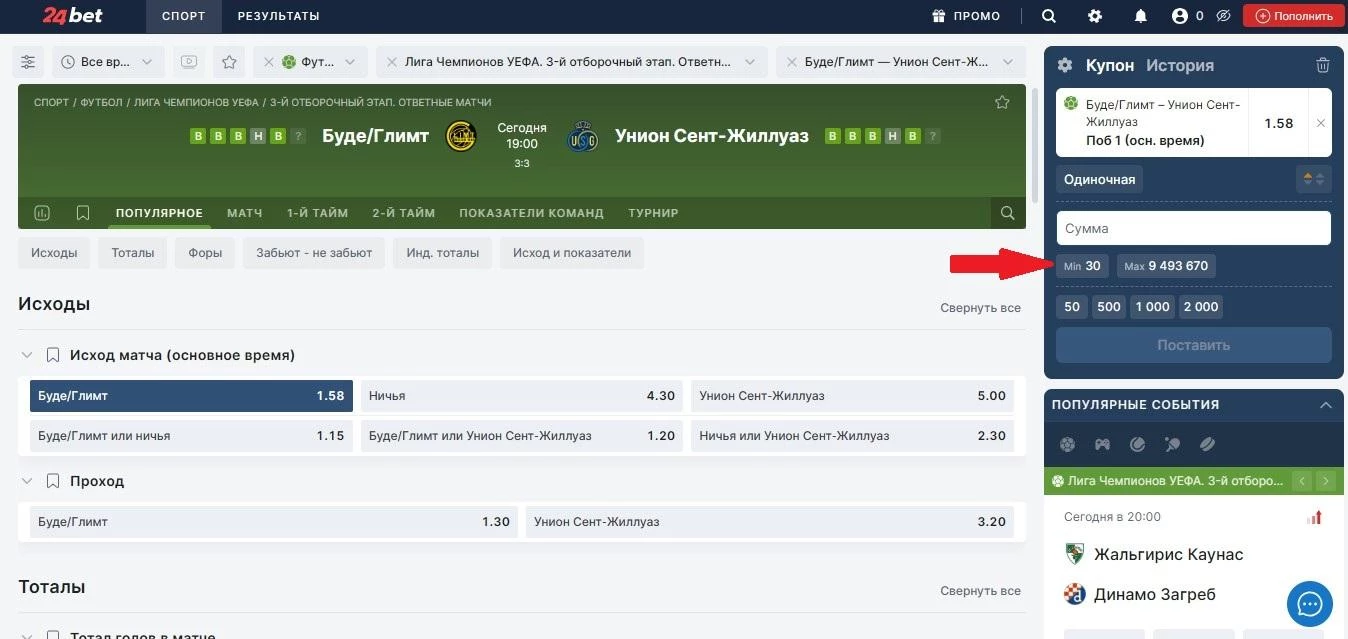This screenshot has width=1348, height=639.
Task: Remove the Лига Чемпионов filter
Action: tap(391, 62)
